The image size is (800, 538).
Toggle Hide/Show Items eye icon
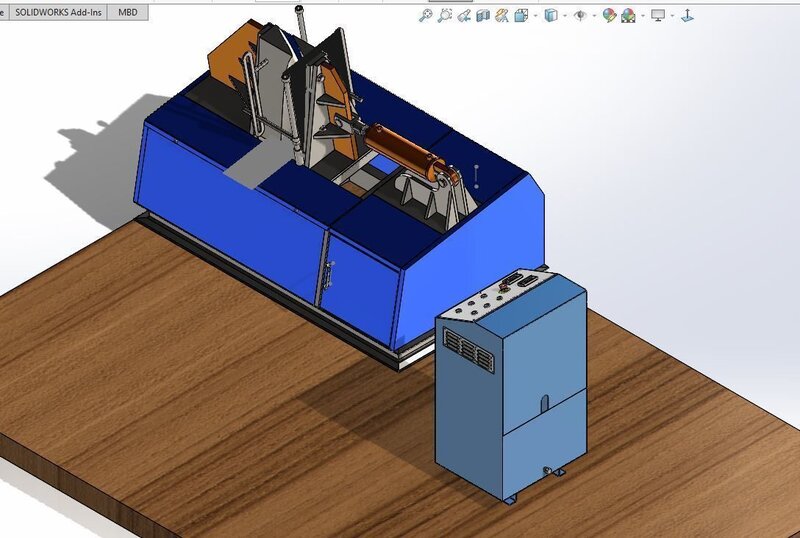coord(579,15)
